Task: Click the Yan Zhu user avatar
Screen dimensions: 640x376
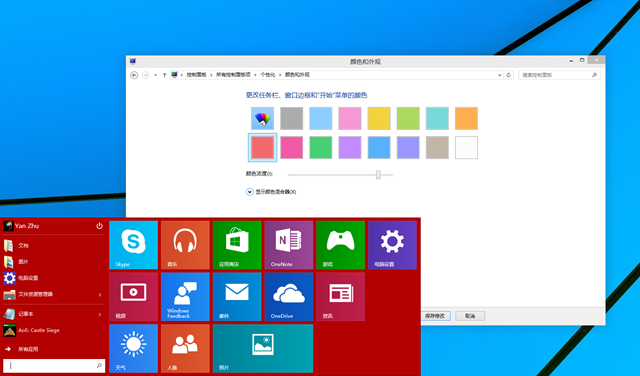Action: coord(8,226)
